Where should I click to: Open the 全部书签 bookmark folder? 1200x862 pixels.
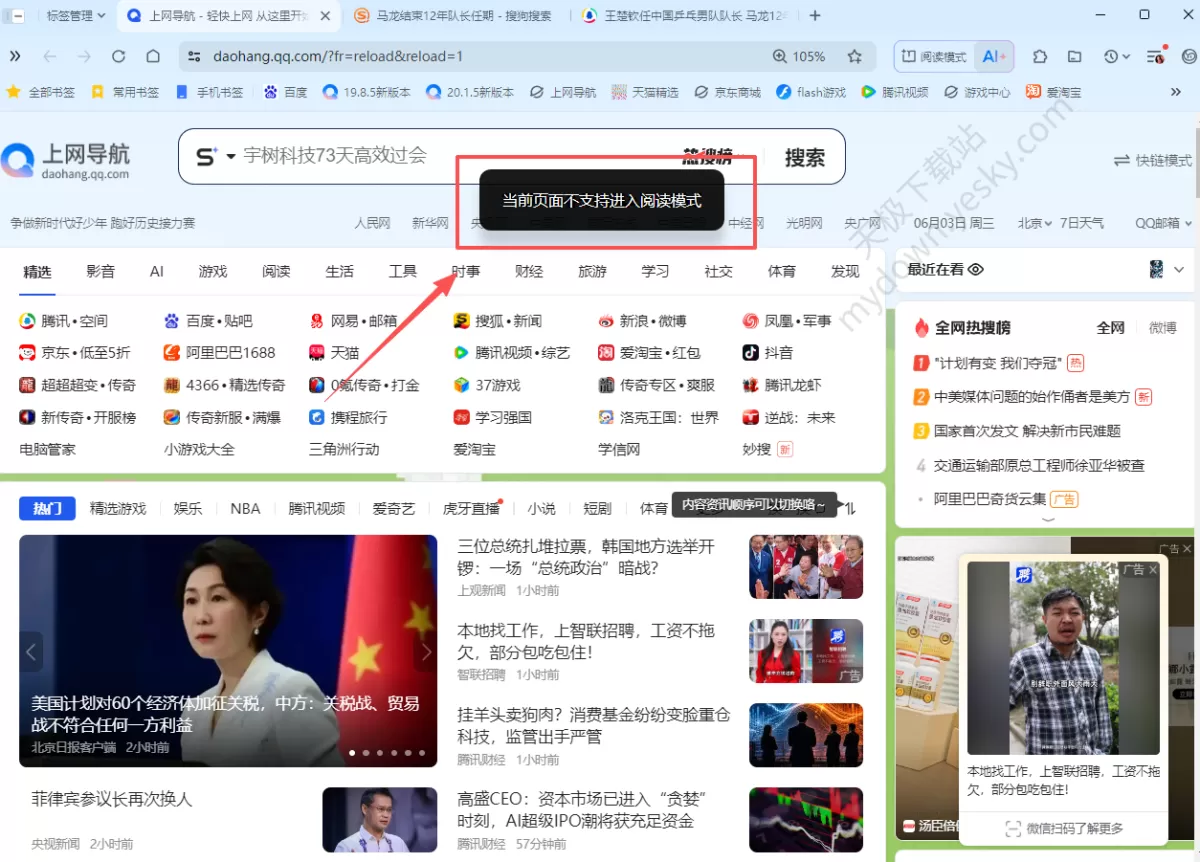tap(41, 92)
